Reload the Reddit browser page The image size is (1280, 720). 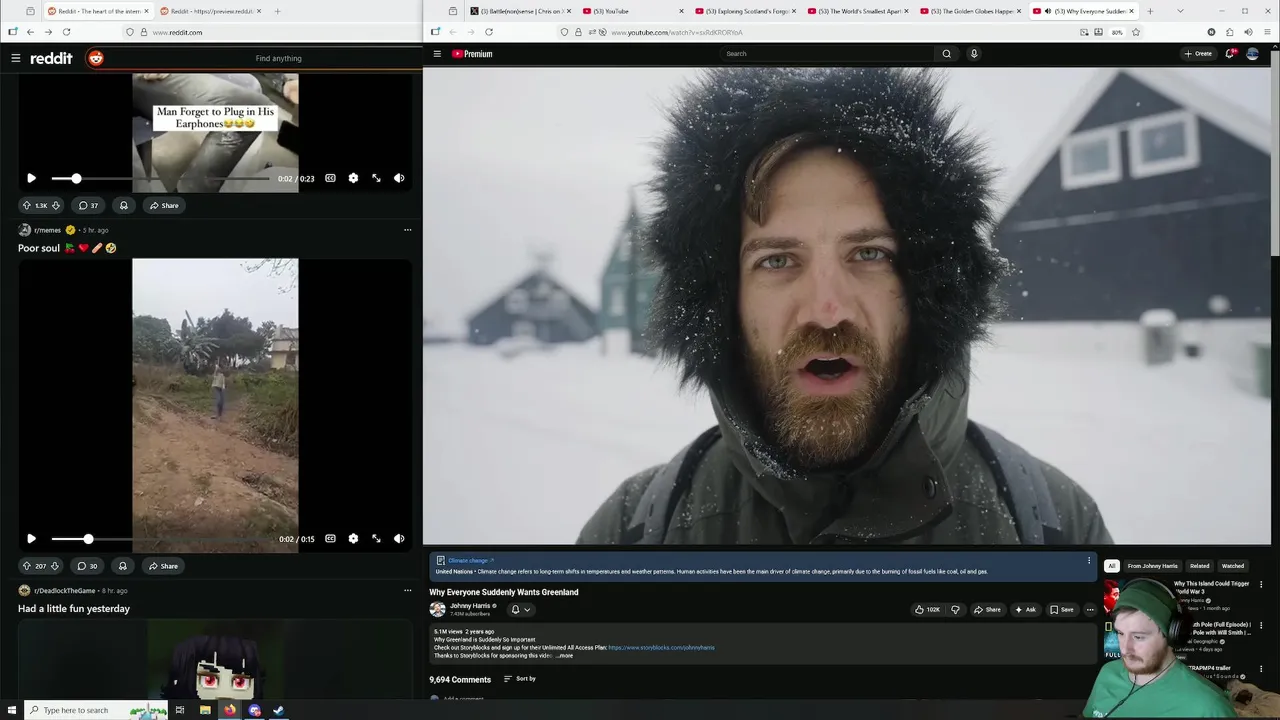point(67,32)
